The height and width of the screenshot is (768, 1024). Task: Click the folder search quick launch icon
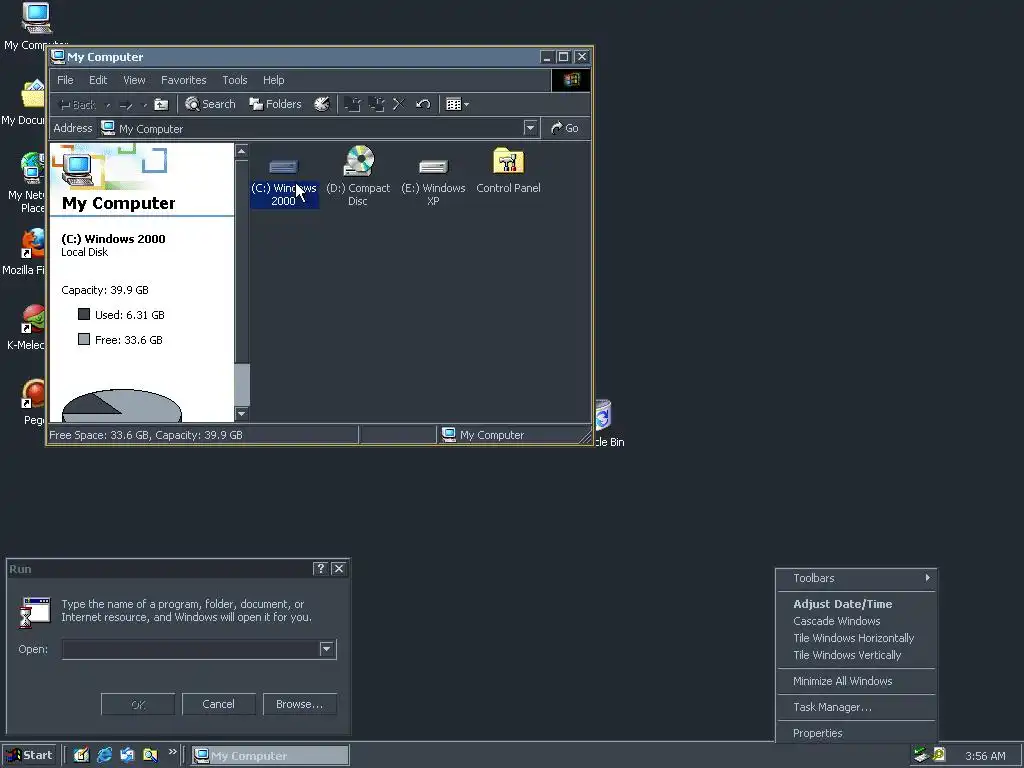(x=150, y=756)
